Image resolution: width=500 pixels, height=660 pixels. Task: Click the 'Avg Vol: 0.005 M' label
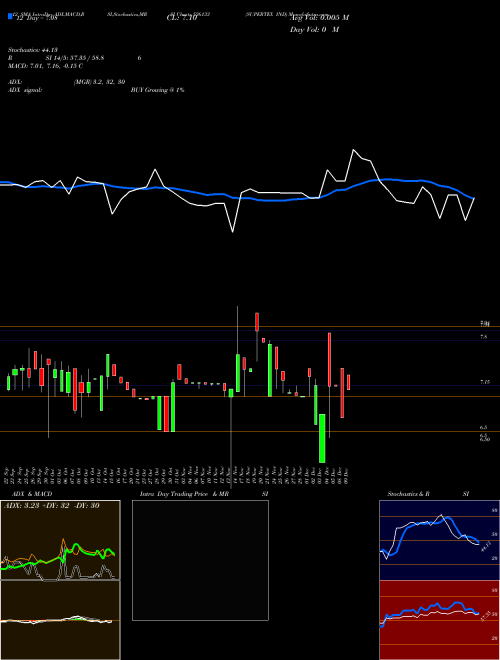coord(319,18)
